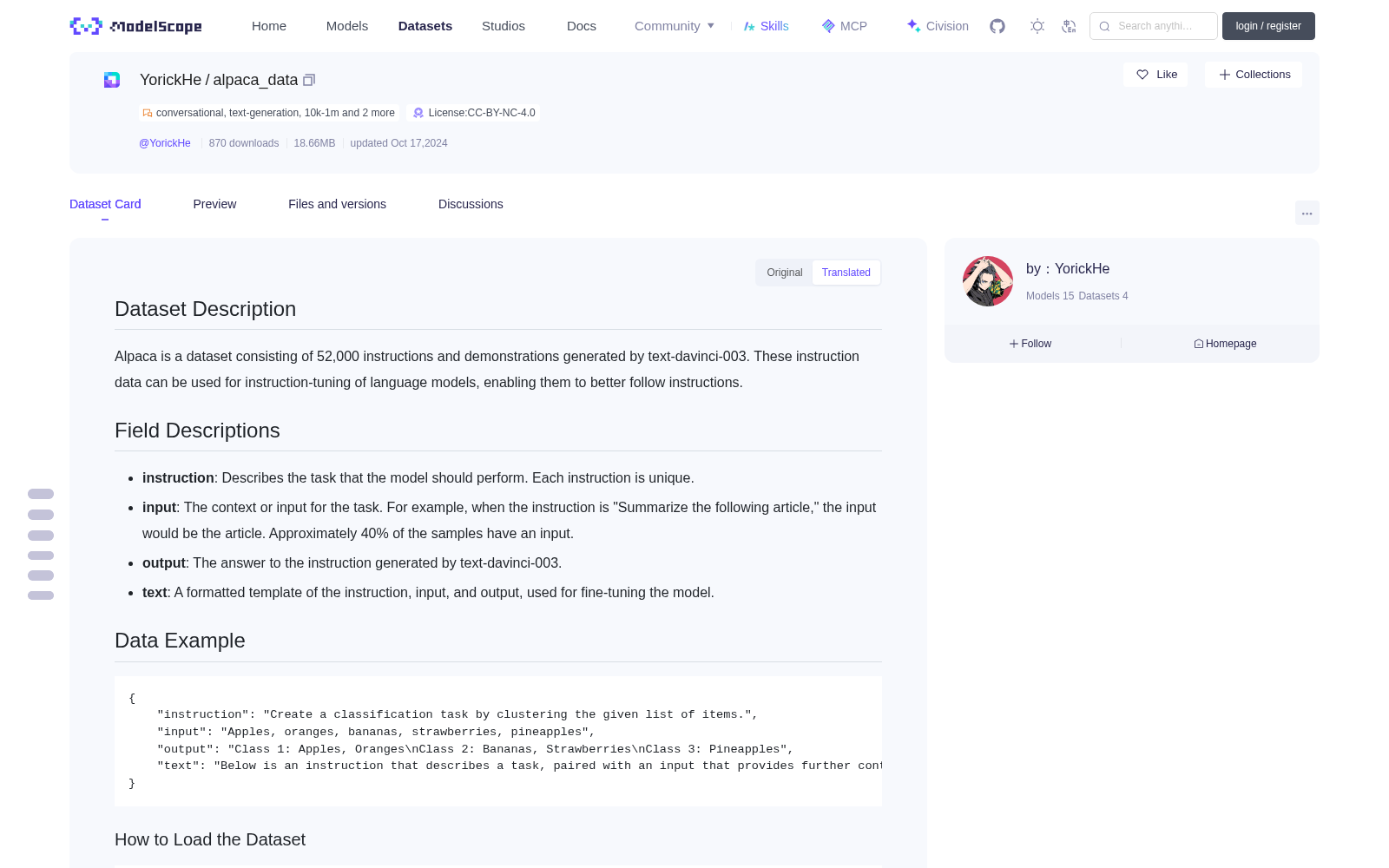
Task: Expand the Community dropdown menu
Action: pyautogui.click(x=675, y=26)
